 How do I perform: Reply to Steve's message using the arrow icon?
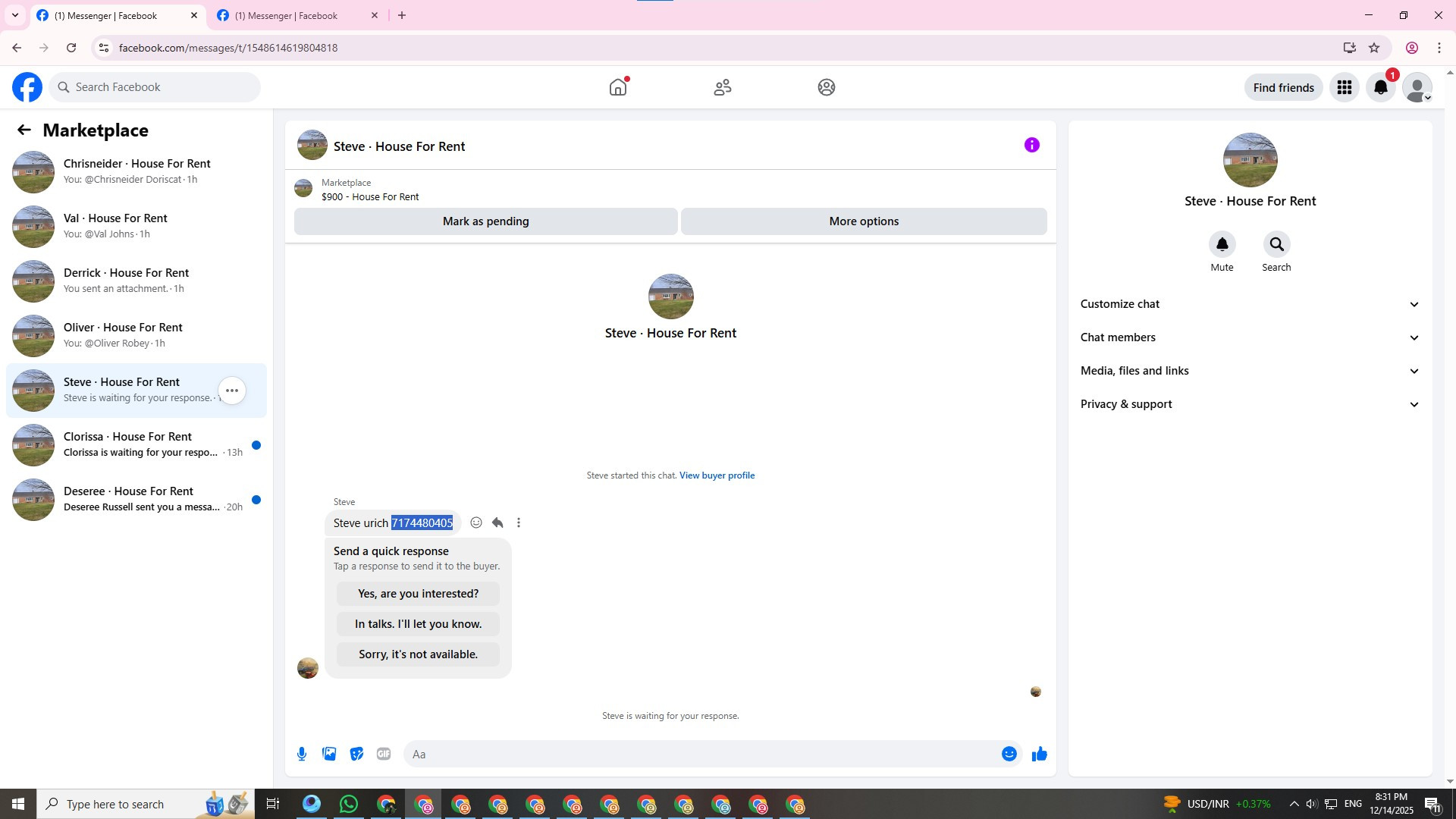click(x=497, y=522)
